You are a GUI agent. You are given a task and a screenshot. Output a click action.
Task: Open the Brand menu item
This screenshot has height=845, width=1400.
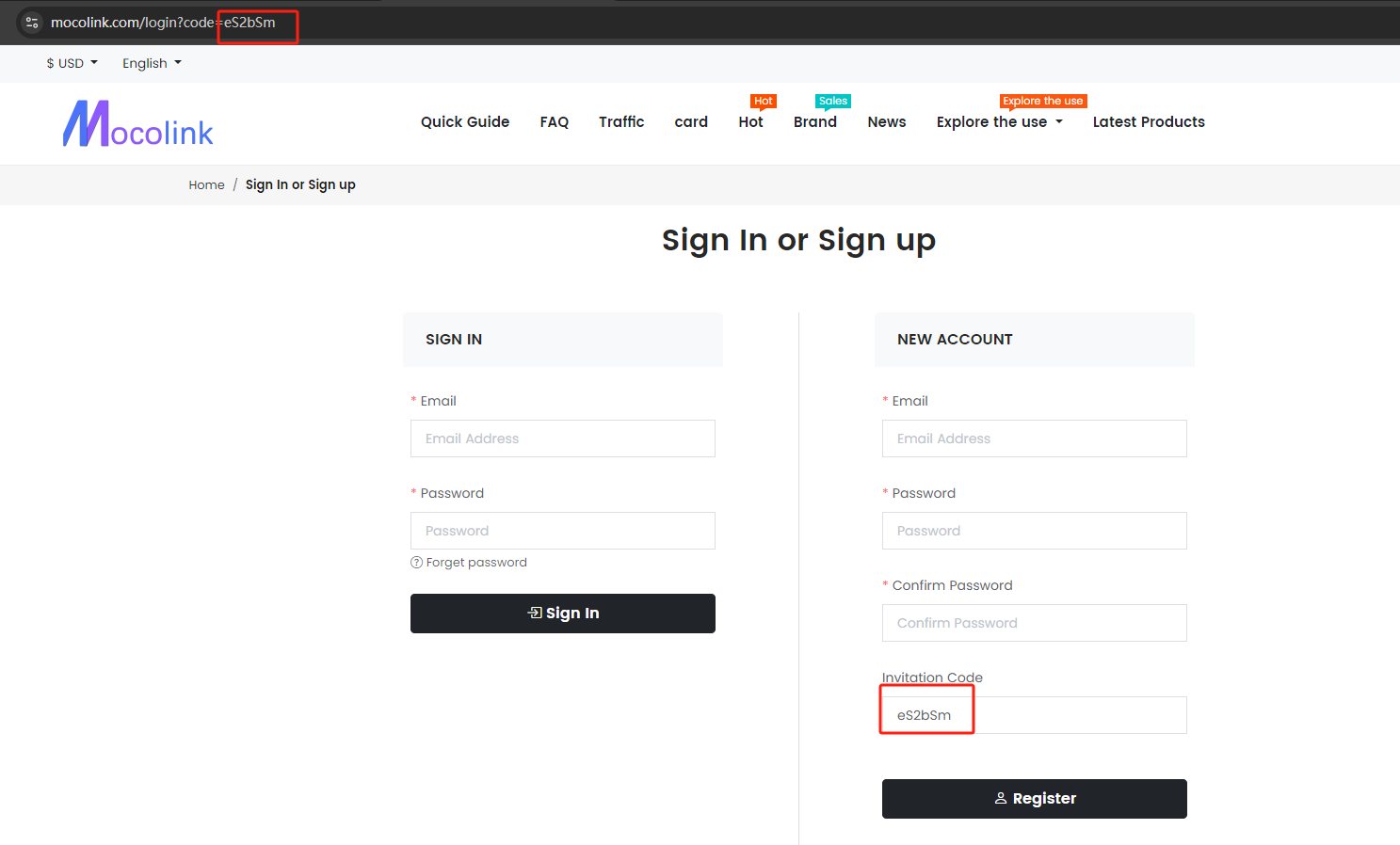point(814,122)
